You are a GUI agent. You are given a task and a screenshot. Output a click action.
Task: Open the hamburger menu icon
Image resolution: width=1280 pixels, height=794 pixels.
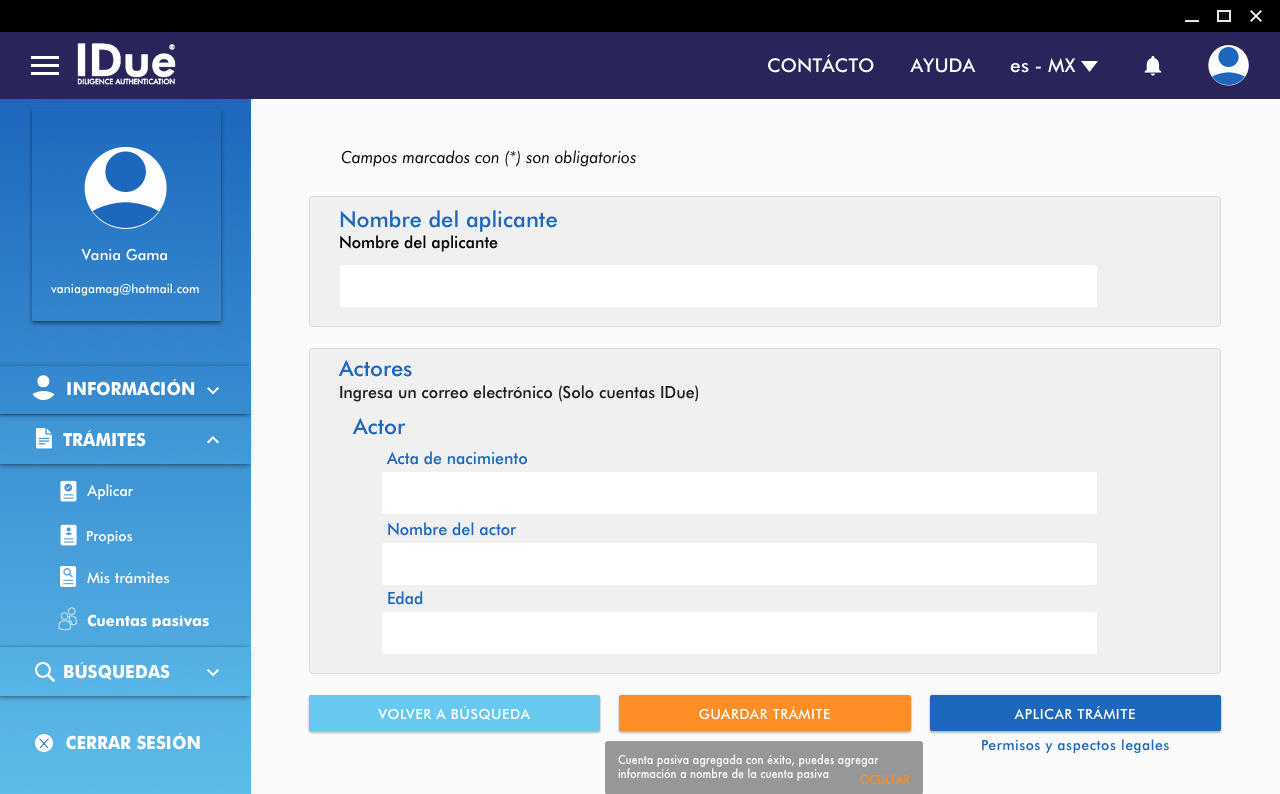45,66
